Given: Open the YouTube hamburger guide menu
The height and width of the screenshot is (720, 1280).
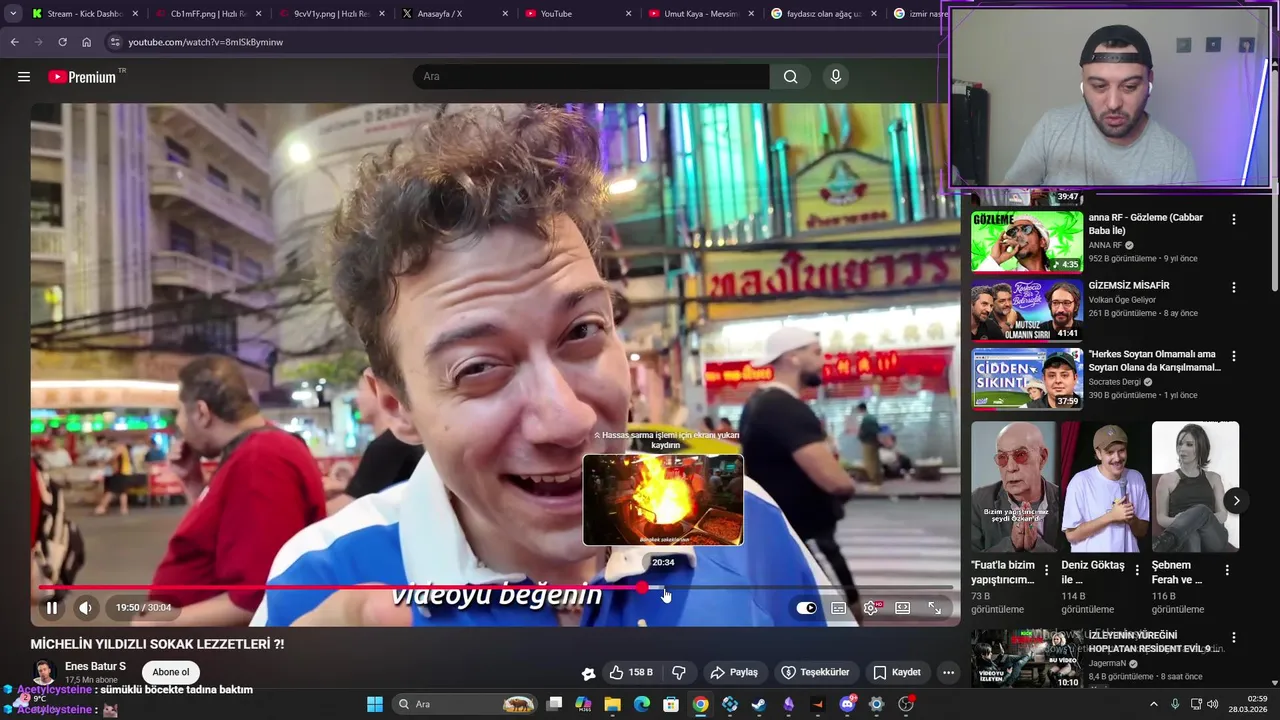Looking at the screenshot, I should coord(24,77).
